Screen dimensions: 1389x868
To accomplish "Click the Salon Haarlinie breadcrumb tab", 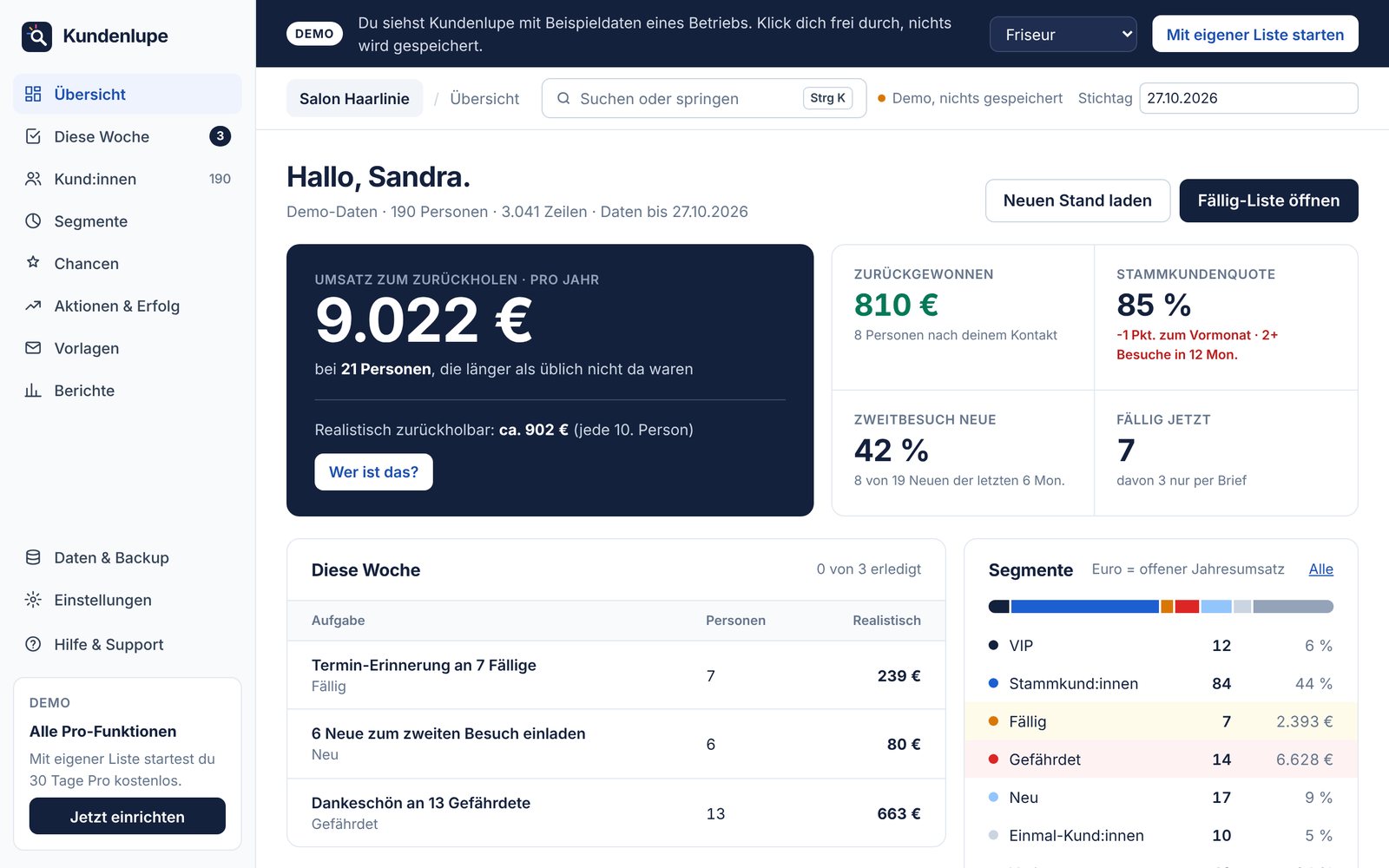I will click(354, 98).
